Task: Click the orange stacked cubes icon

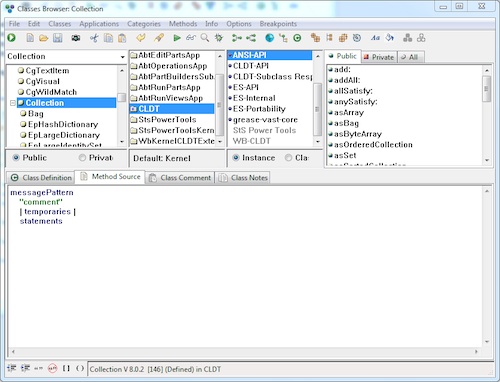Action: point(343,38)
